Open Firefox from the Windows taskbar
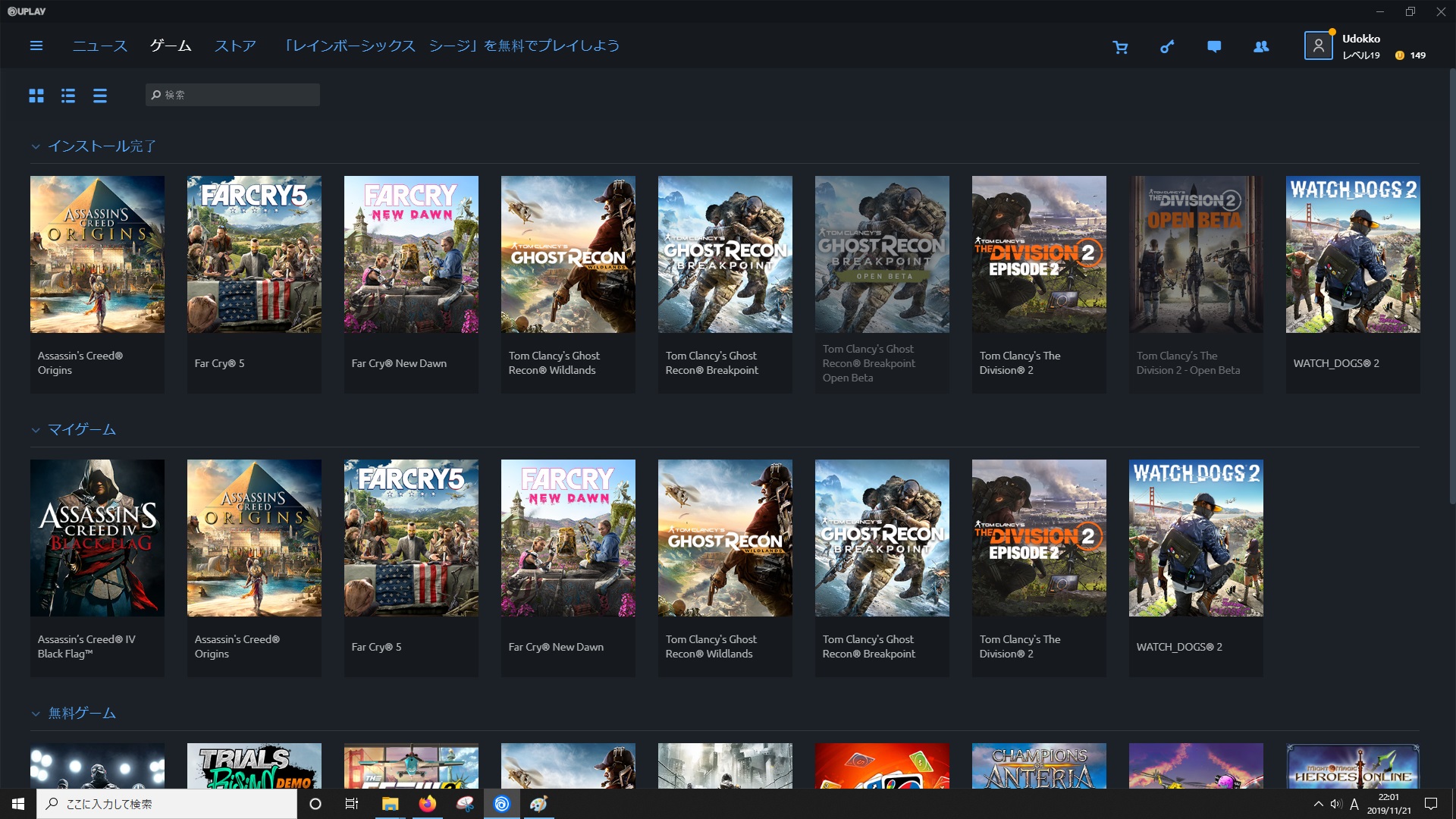 point(428,804)
